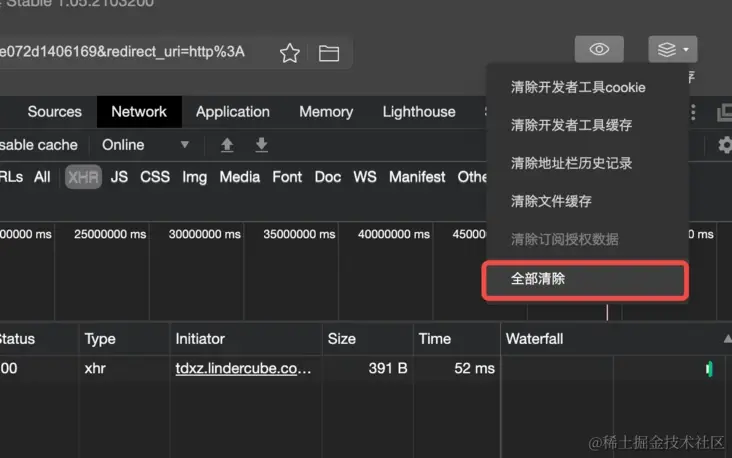Switch to the Network tab
This screenshot has width=732, height=458.
139,112
